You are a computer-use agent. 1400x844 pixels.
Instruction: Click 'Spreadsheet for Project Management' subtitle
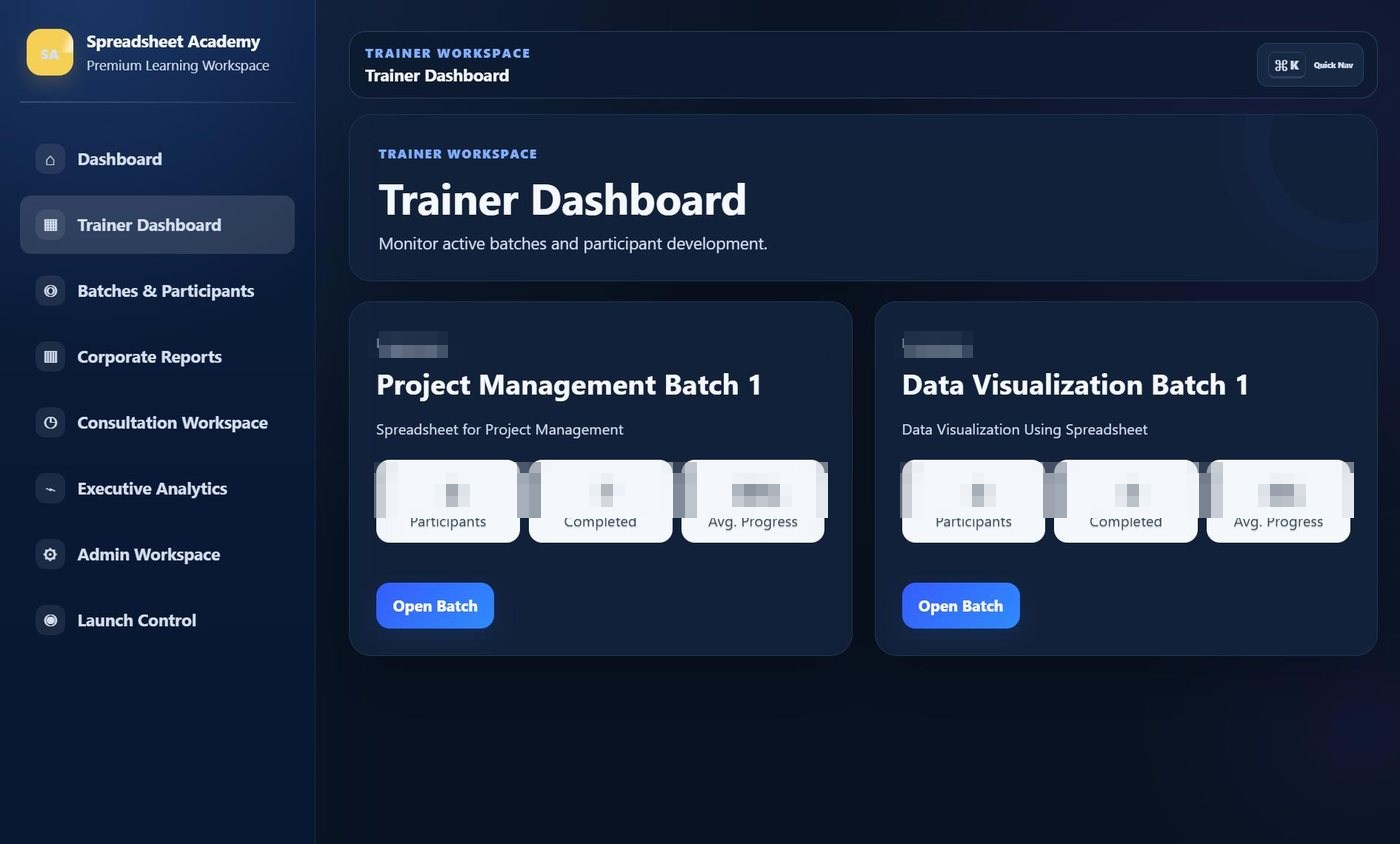coord(500,430)
